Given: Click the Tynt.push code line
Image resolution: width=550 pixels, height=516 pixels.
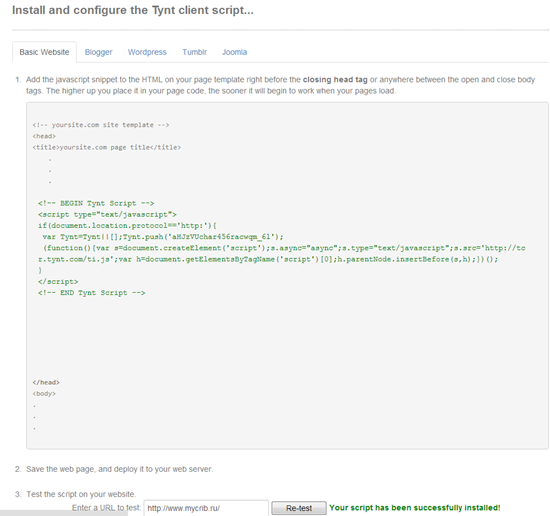Looking at the screenshot, I should pos(163,237).
